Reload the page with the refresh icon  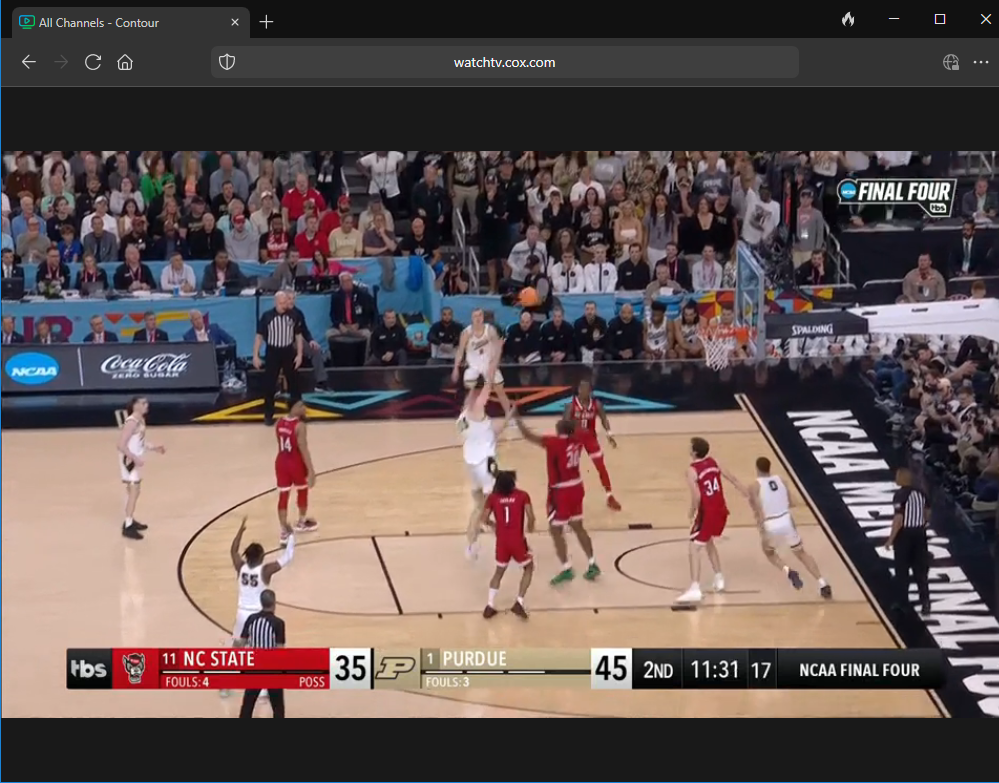tap(93, 62)
